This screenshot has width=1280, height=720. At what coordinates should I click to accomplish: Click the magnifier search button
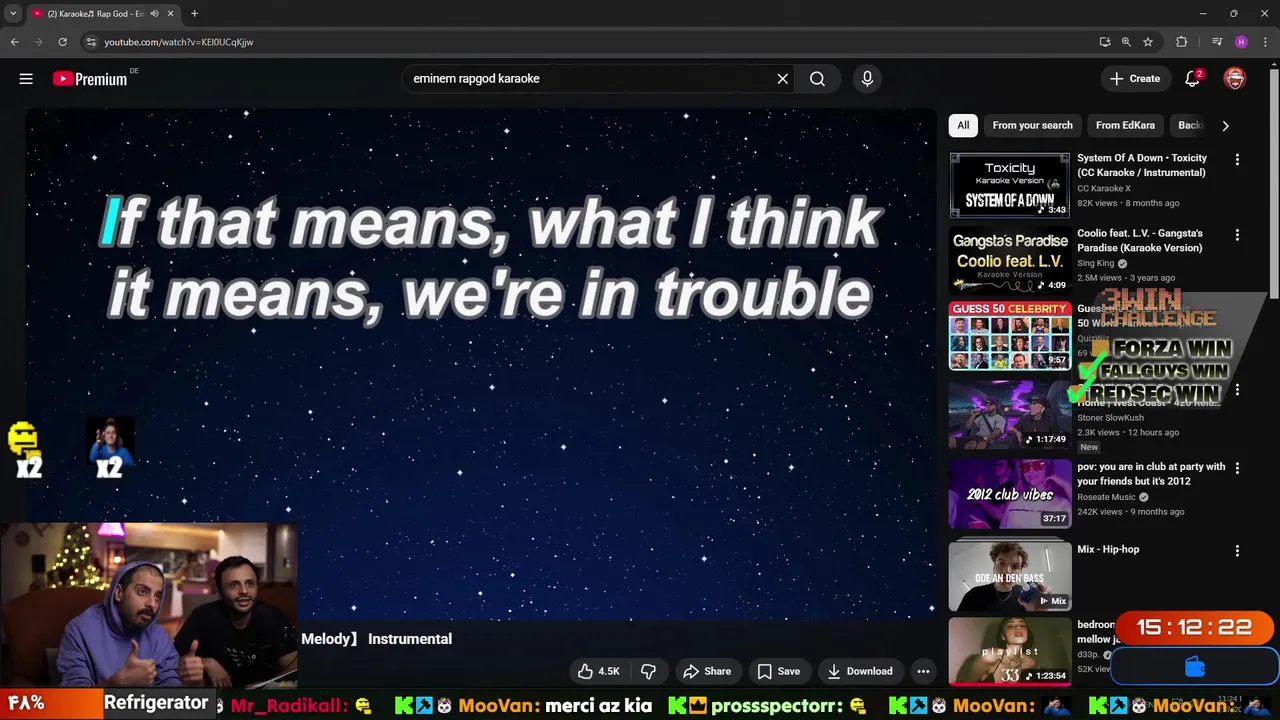(817, 79)
